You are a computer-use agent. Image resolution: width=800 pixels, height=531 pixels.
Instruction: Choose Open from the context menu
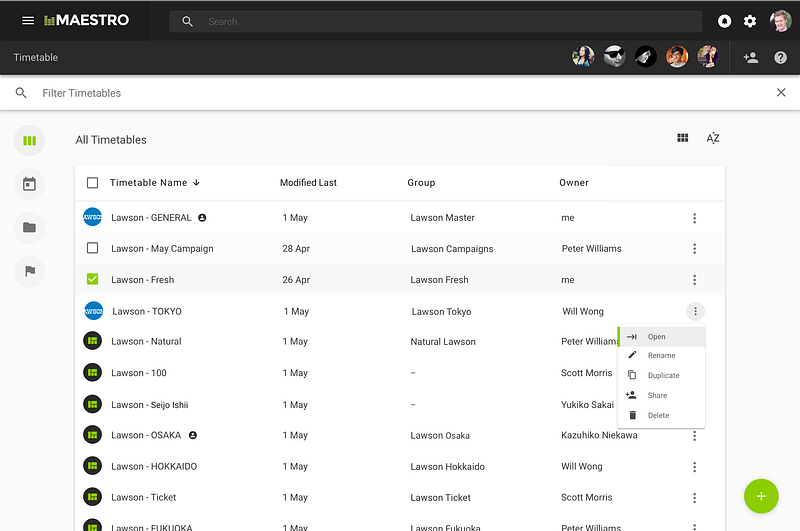pyautogui.click(x=661, y=337)
